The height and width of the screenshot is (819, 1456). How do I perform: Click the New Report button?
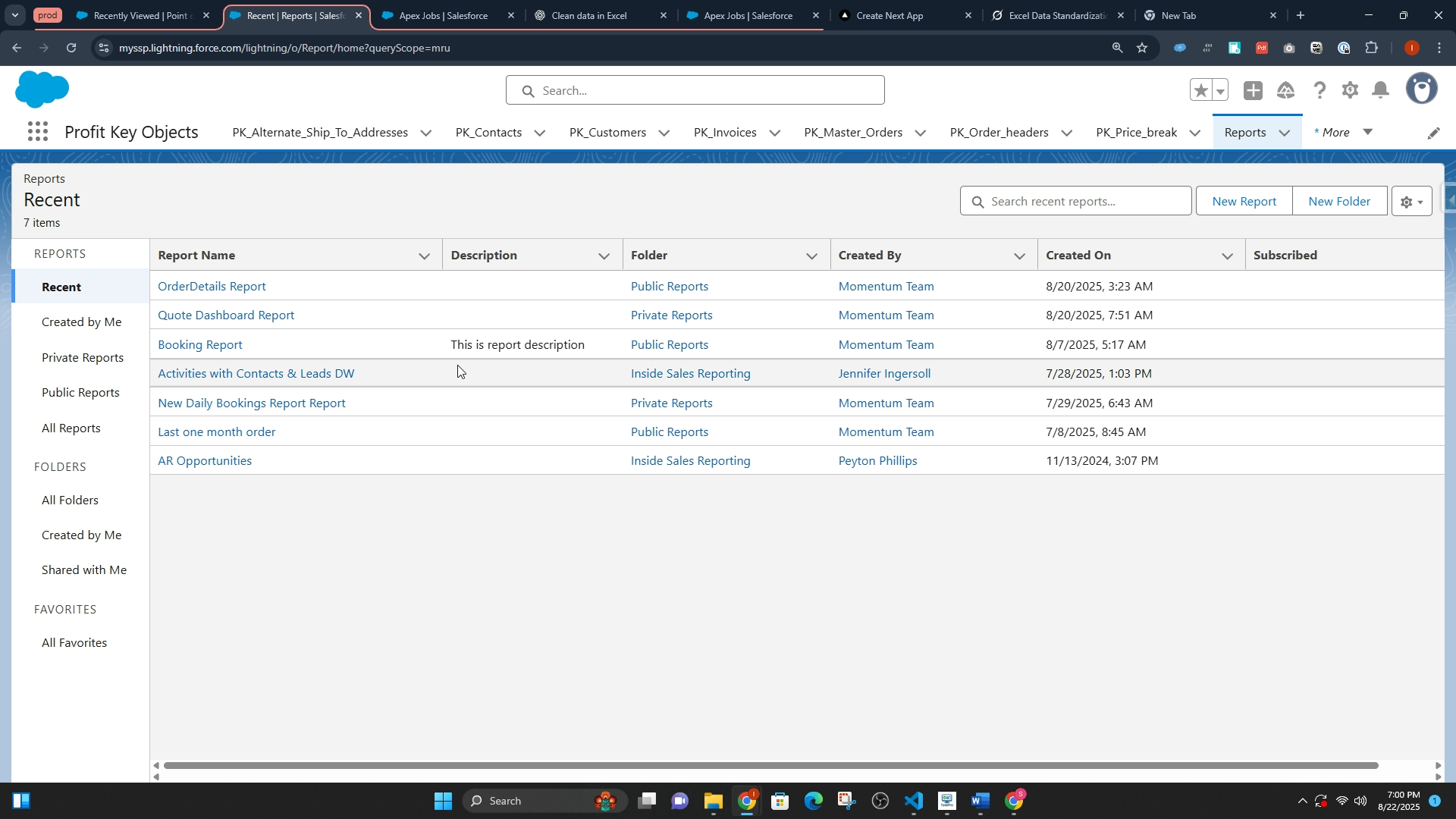(x=1244, y=202)
